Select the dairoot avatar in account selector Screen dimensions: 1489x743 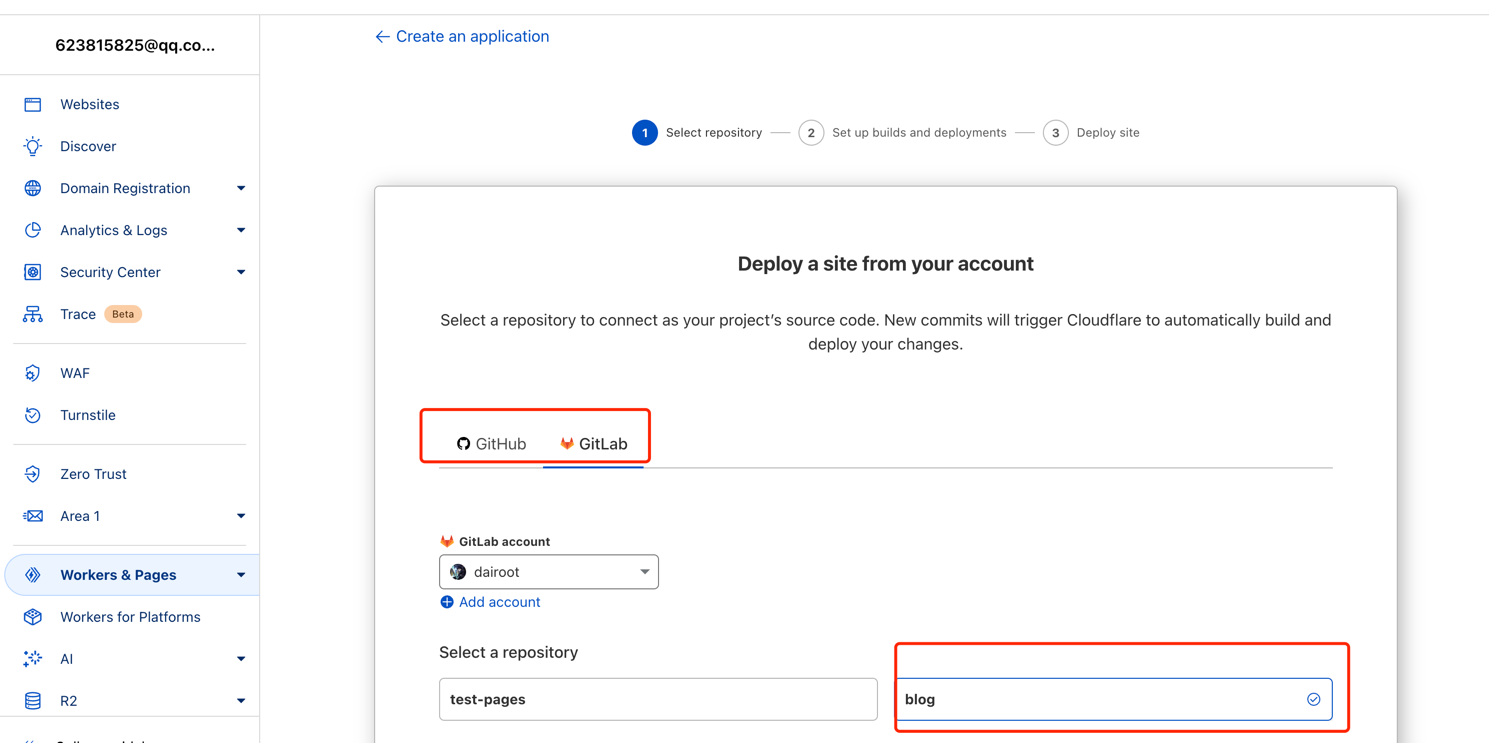pyautogui.click(x=458, y=572)
